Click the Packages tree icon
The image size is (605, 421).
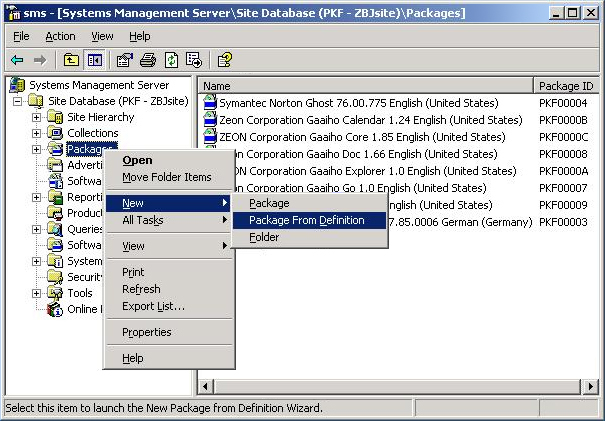tap(55, 149)
